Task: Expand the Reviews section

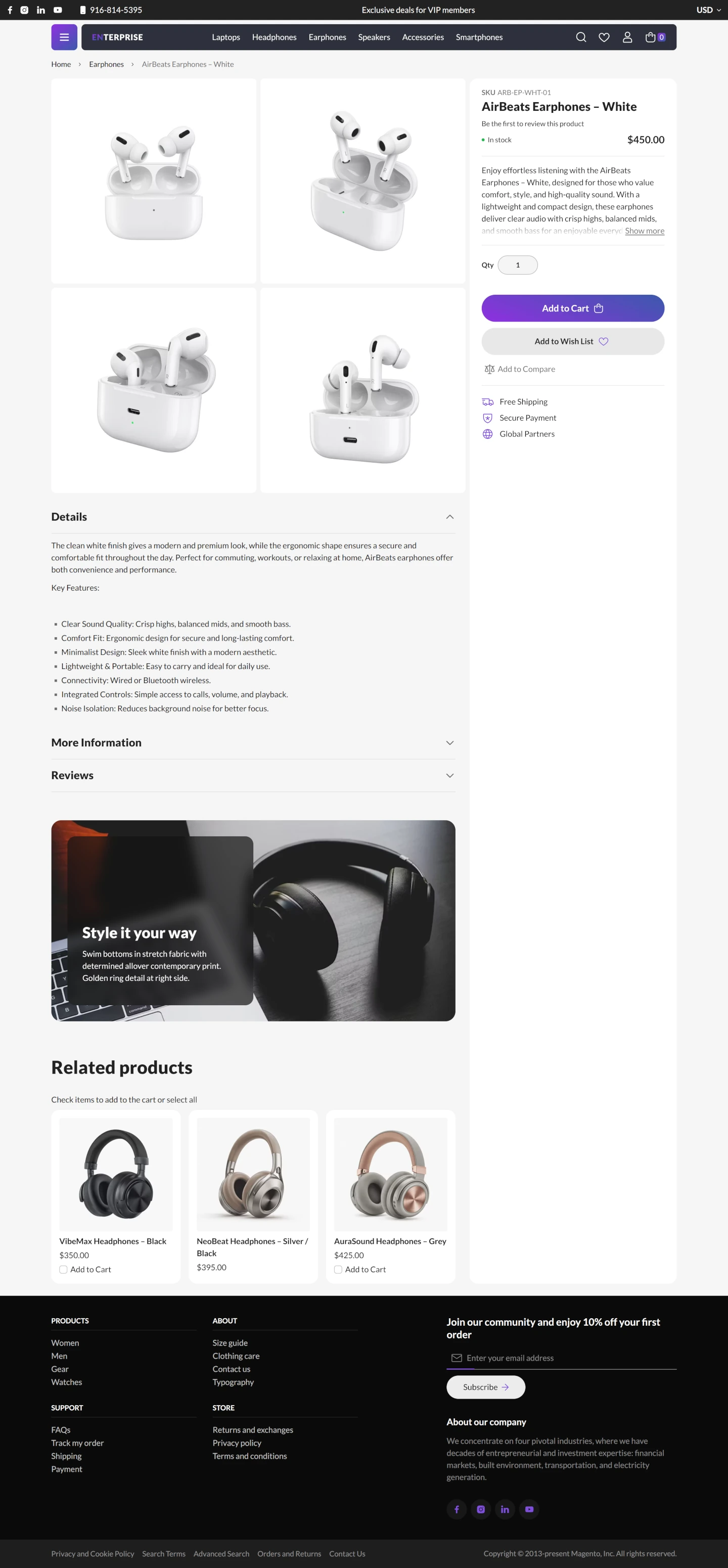Action: [253, 776]
